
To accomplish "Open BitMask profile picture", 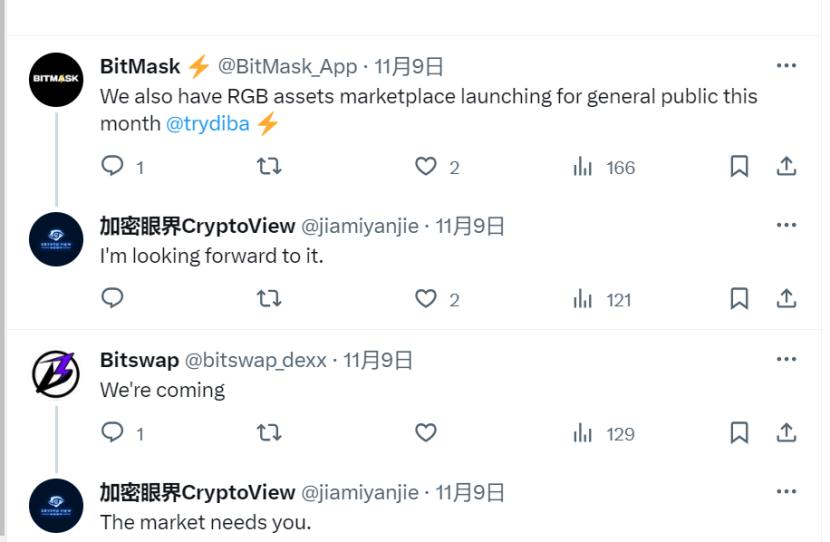I will (56, 79).
